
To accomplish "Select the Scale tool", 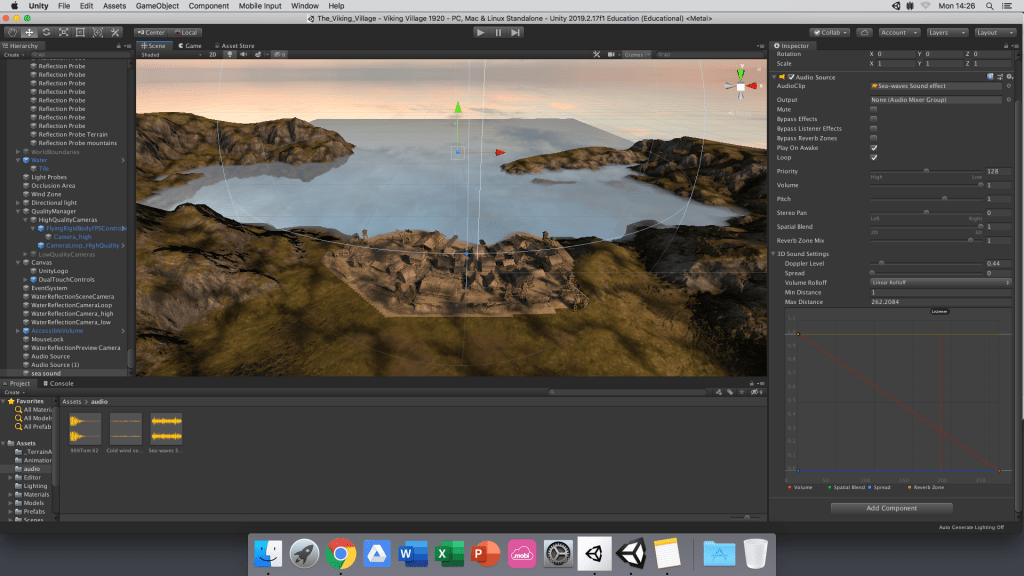I will [64, 32].
